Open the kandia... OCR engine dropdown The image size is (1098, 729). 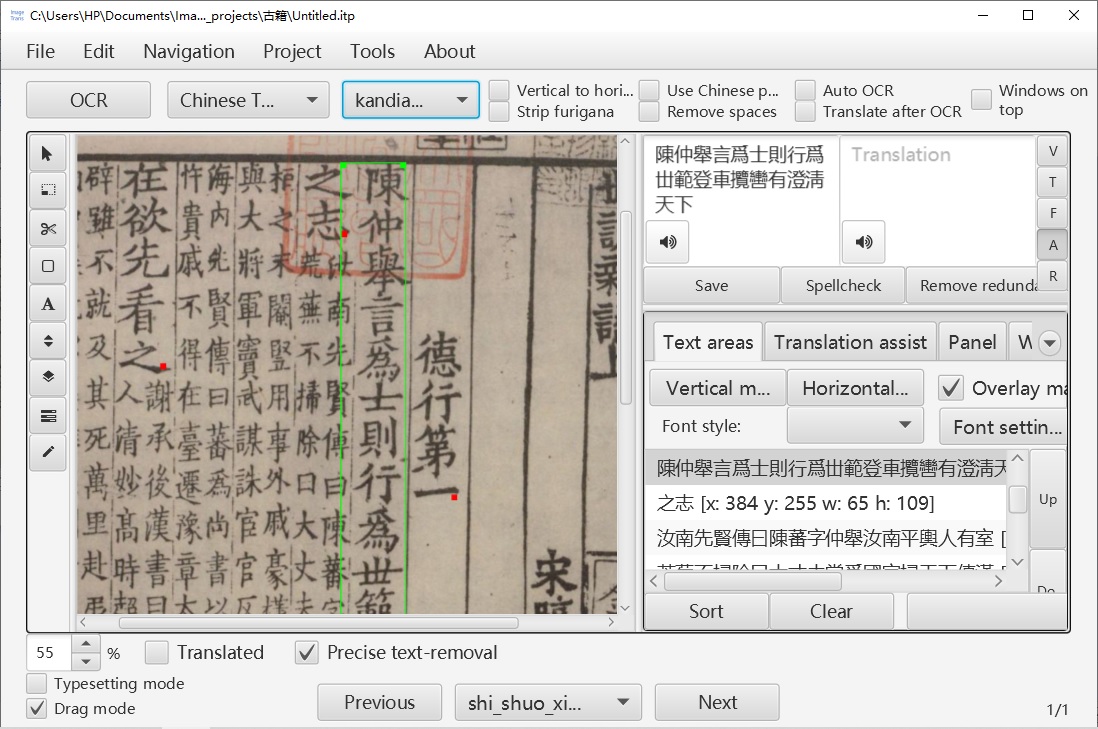[410, 100]
